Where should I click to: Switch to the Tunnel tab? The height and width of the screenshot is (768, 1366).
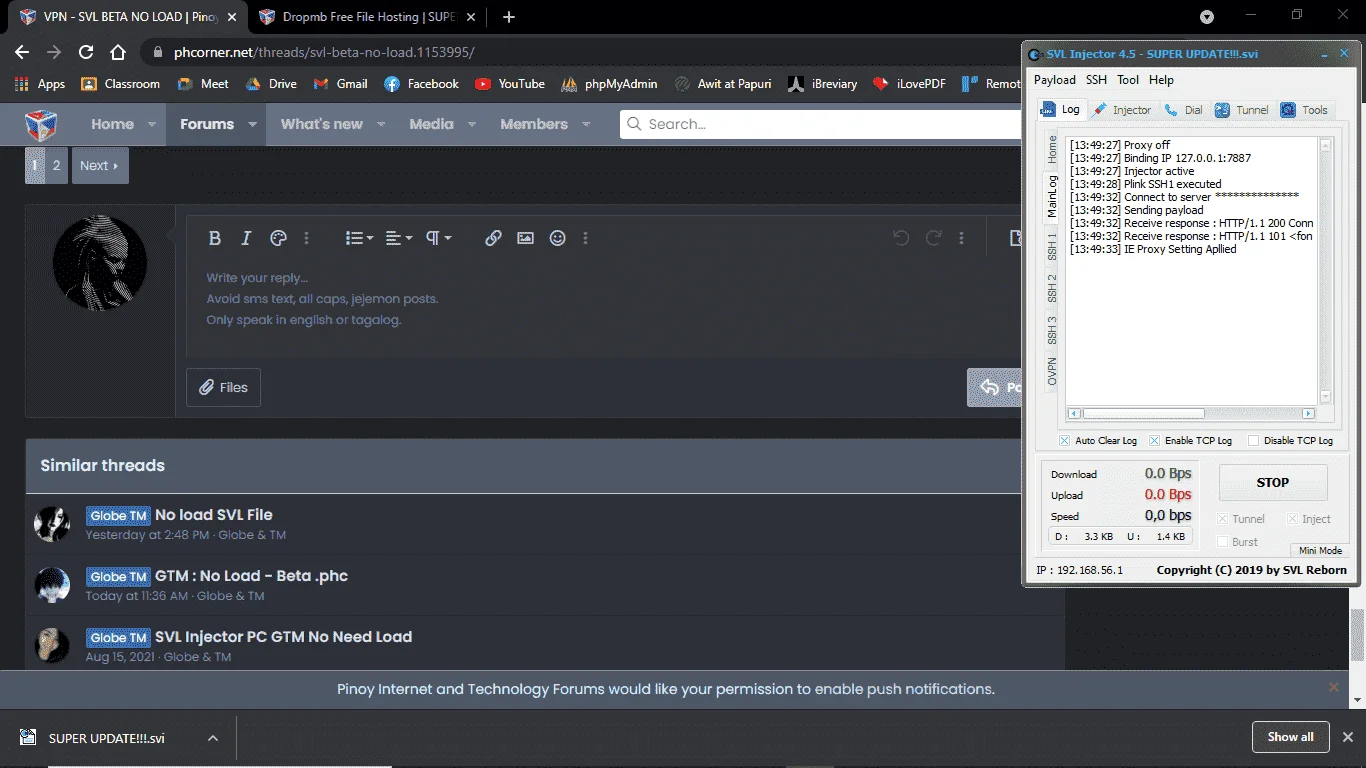(x=1242, y=110)
